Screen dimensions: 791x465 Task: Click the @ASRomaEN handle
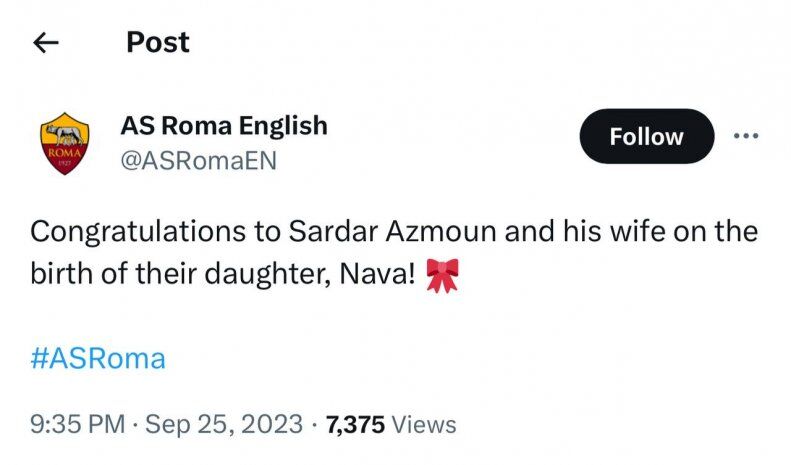click(x=198, y=161)
